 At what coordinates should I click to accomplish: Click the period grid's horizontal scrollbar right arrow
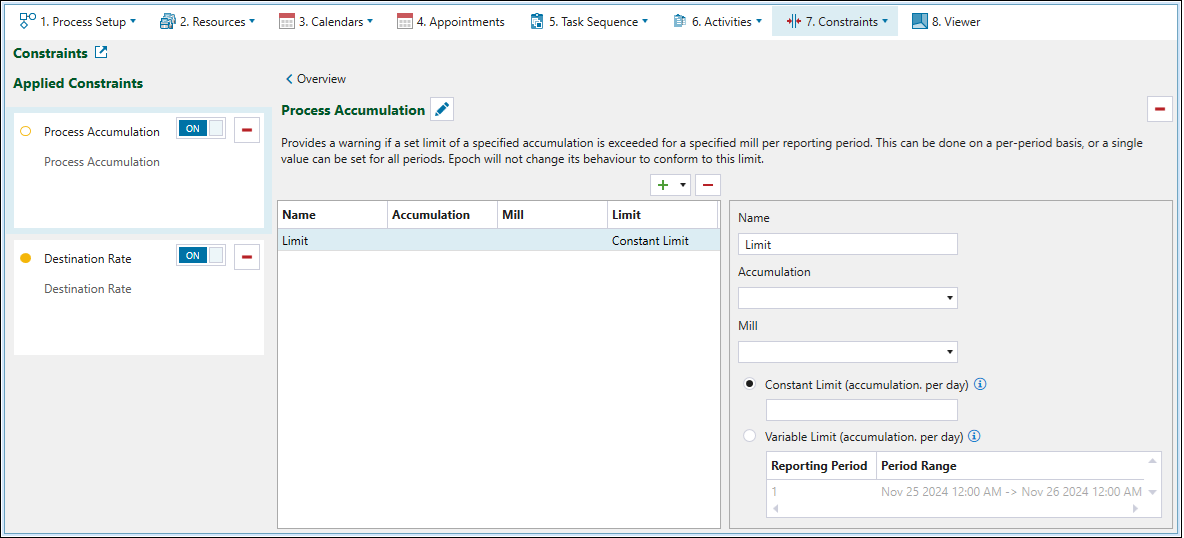[x=1137, y=509]
